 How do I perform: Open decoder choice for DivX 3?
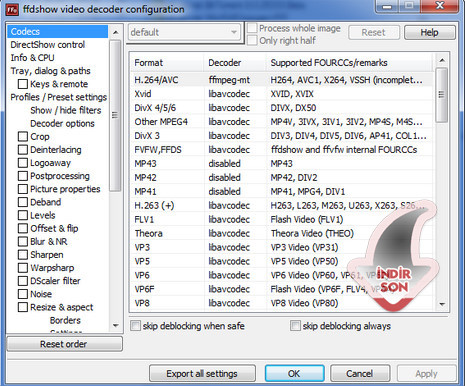pyautogui.click(x=229, y=136)
